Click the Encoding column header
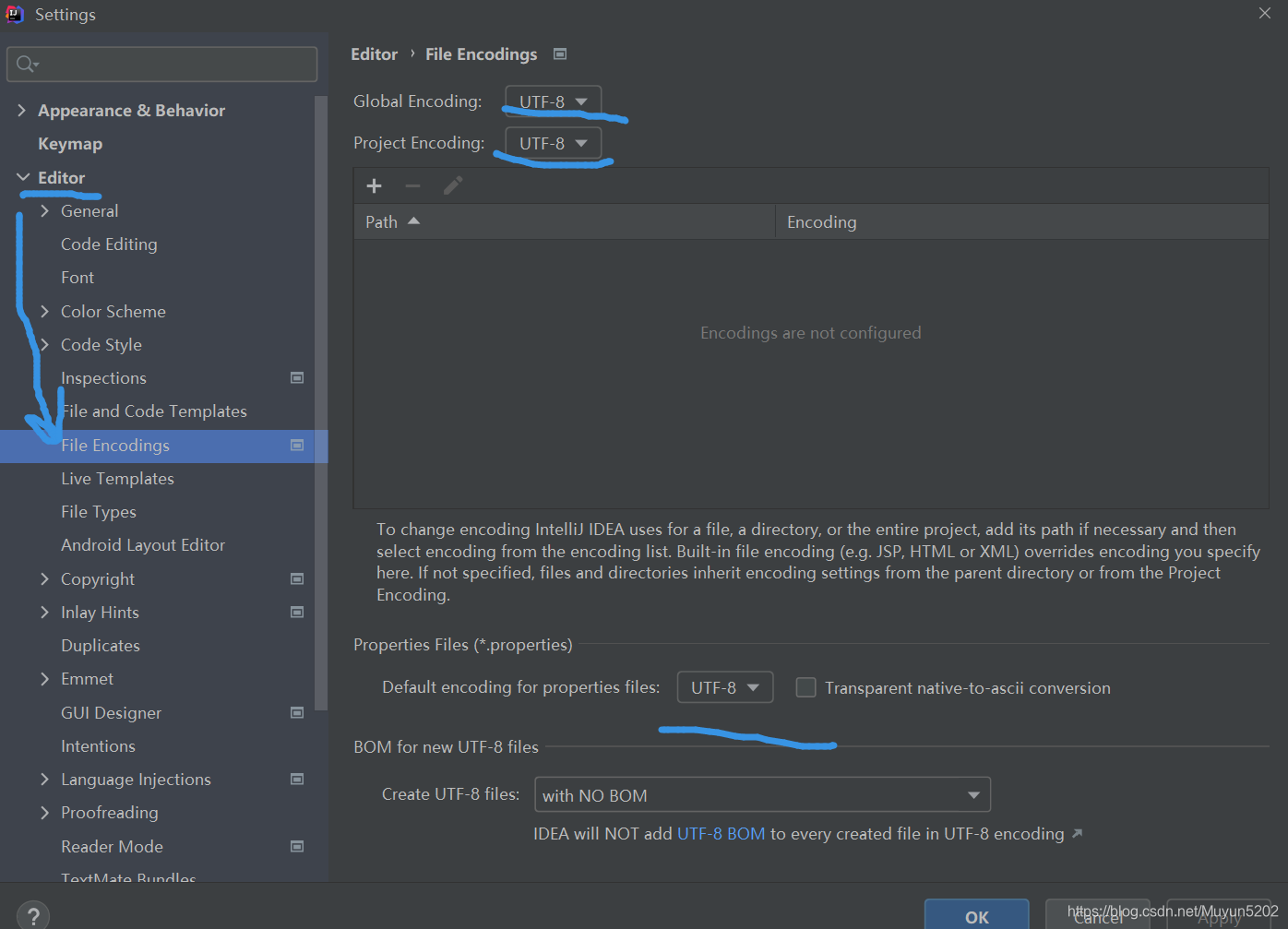Image resolution: width=1288 pixels, height=929 pixels. tap(1022, 221)
